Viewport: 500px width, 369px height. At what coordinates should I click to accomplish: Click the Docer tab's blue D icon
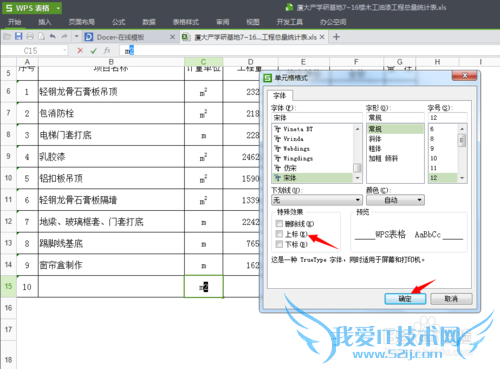tap(89, 37)
